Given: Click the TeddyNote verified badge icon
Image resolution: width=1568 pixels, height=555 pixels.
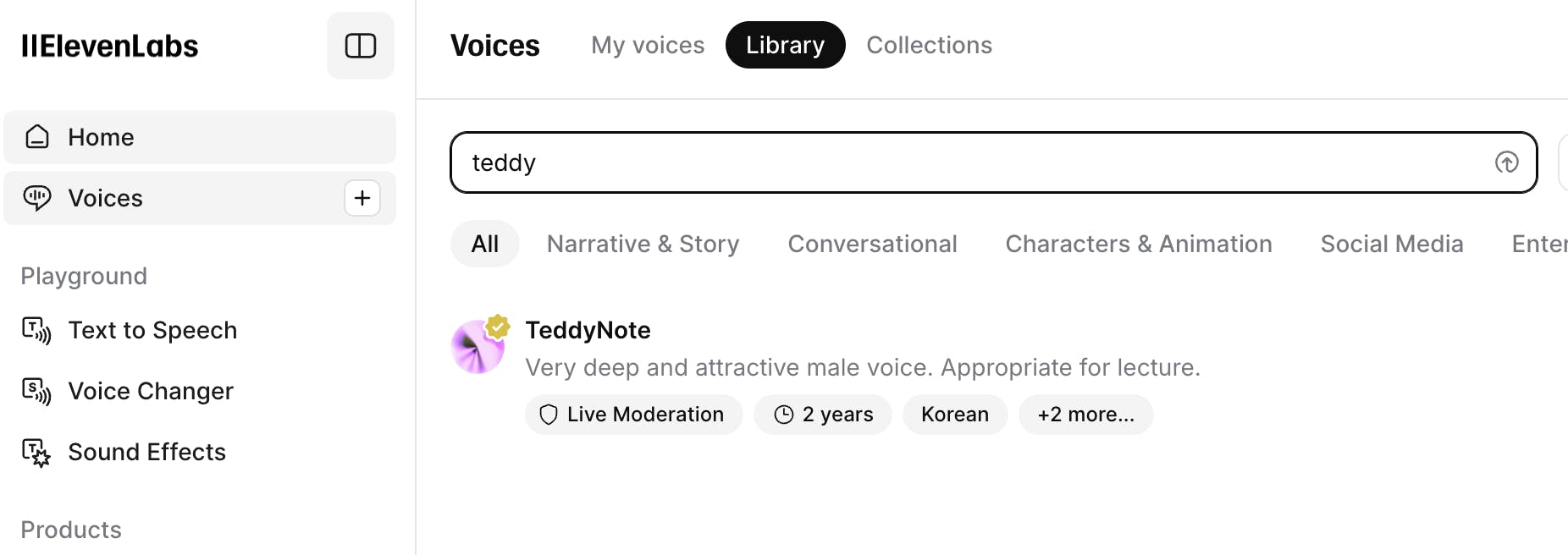Looking at the screenshot, I should coord(498,327).
